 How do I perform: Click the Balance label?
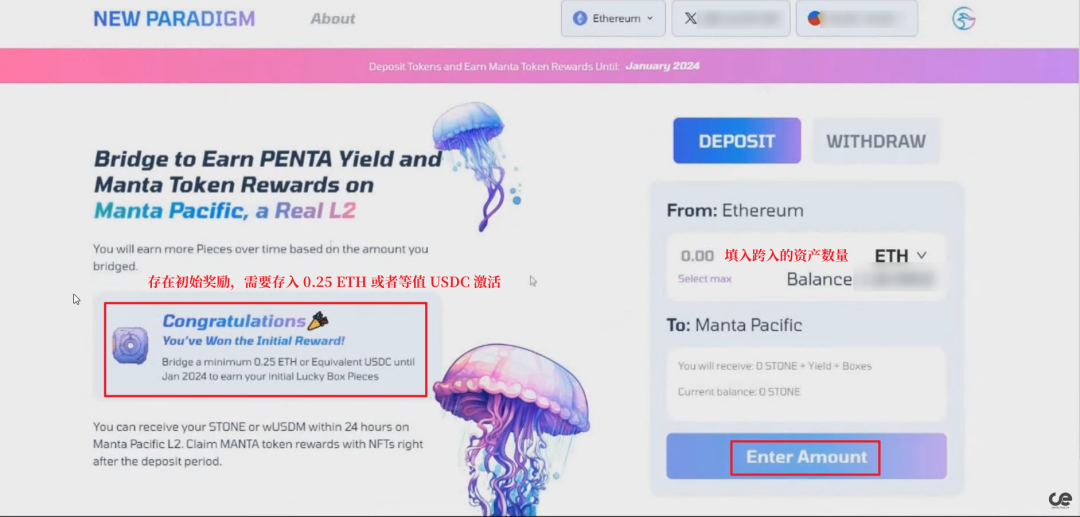(x=819, y=279)
